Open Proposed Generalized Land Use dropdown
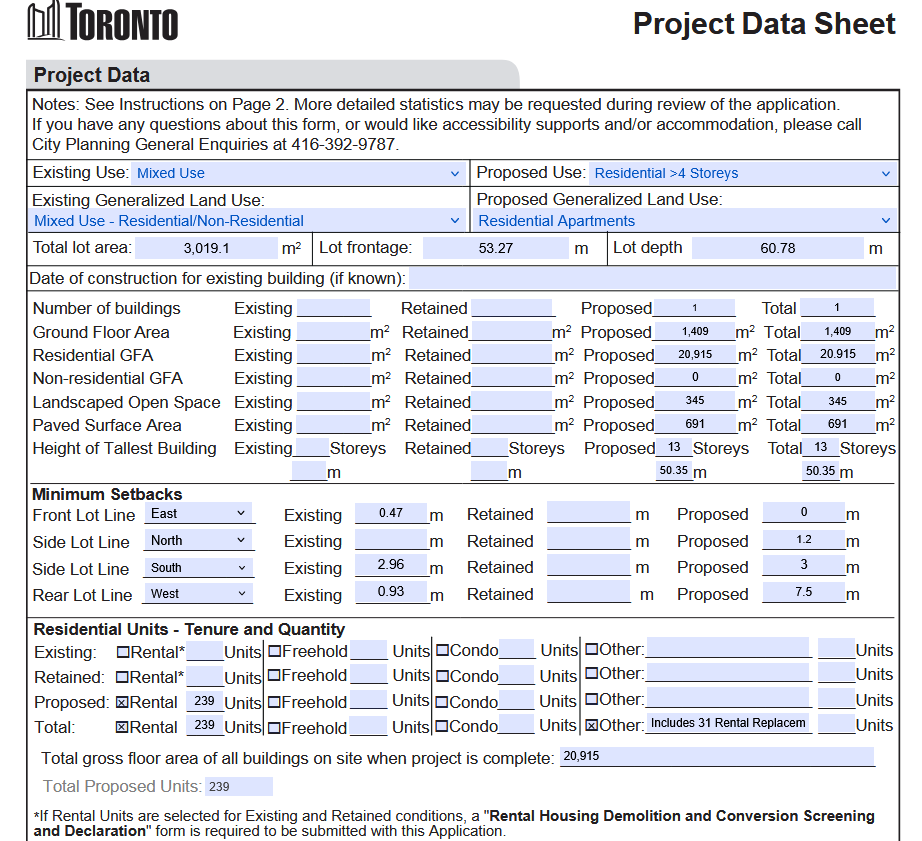922x841 pixels. 685,221
